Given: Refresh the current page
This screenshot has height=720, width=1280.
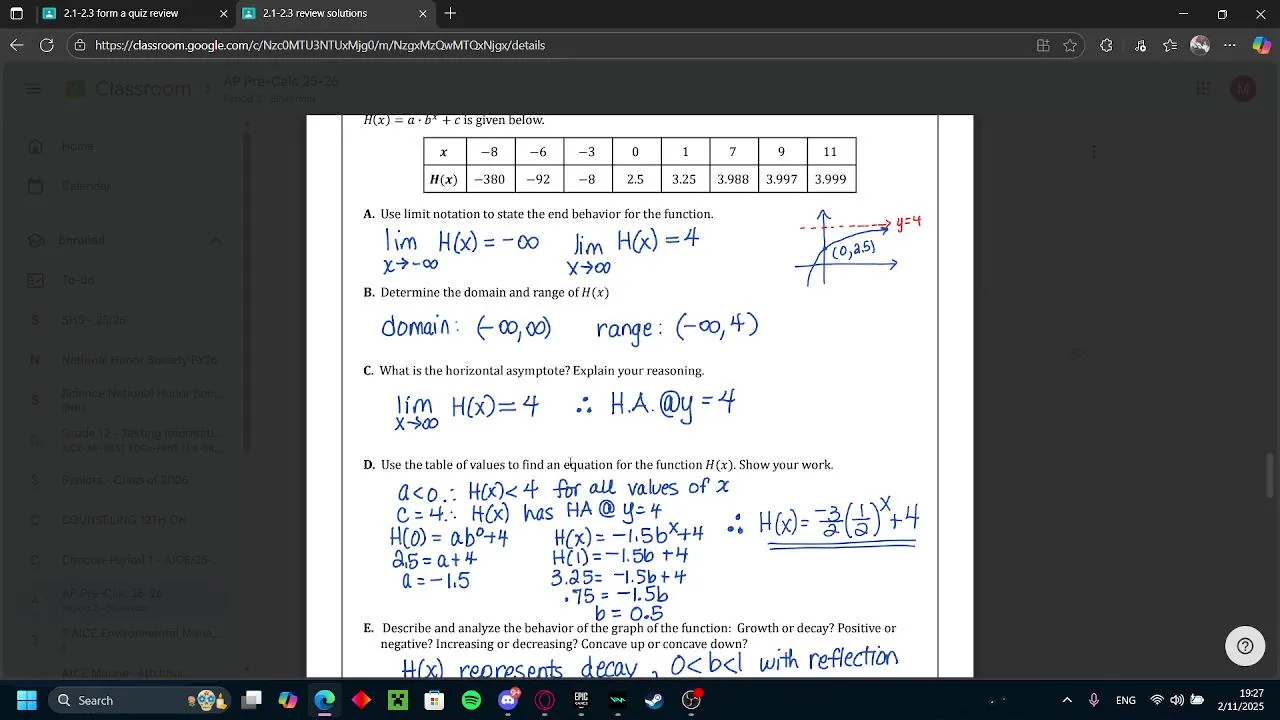Looking at the screenshot, I should pos(46,45).
